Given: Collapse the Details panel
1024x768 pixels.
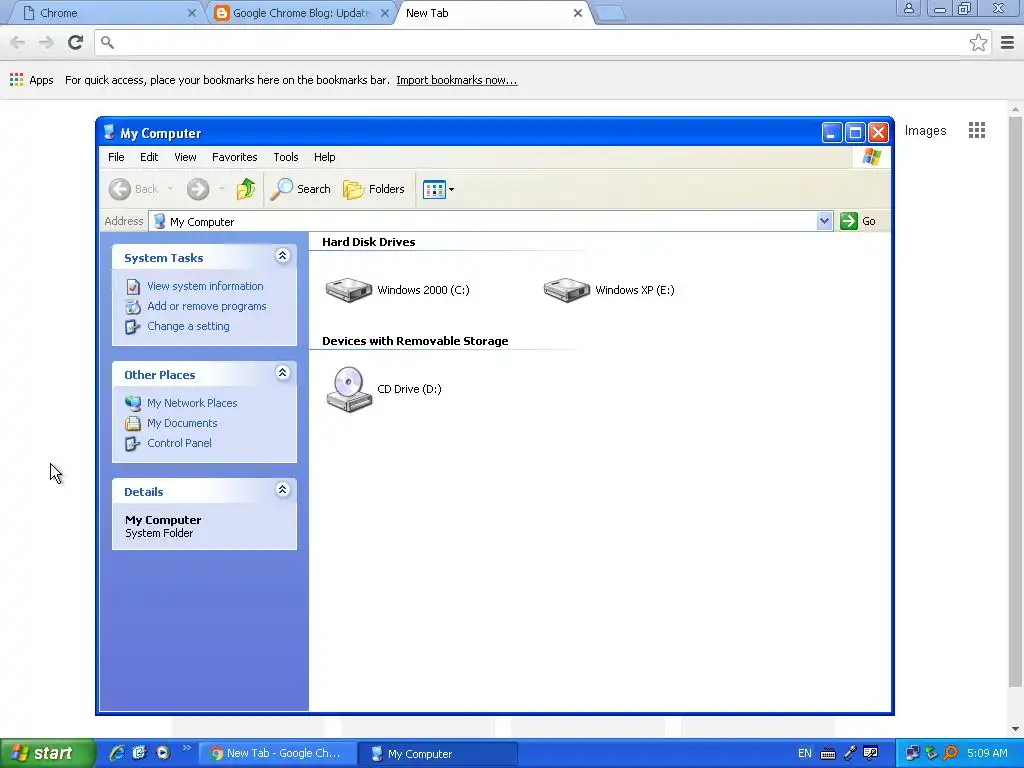Looking at the screenshot, I should pos(282,489).
